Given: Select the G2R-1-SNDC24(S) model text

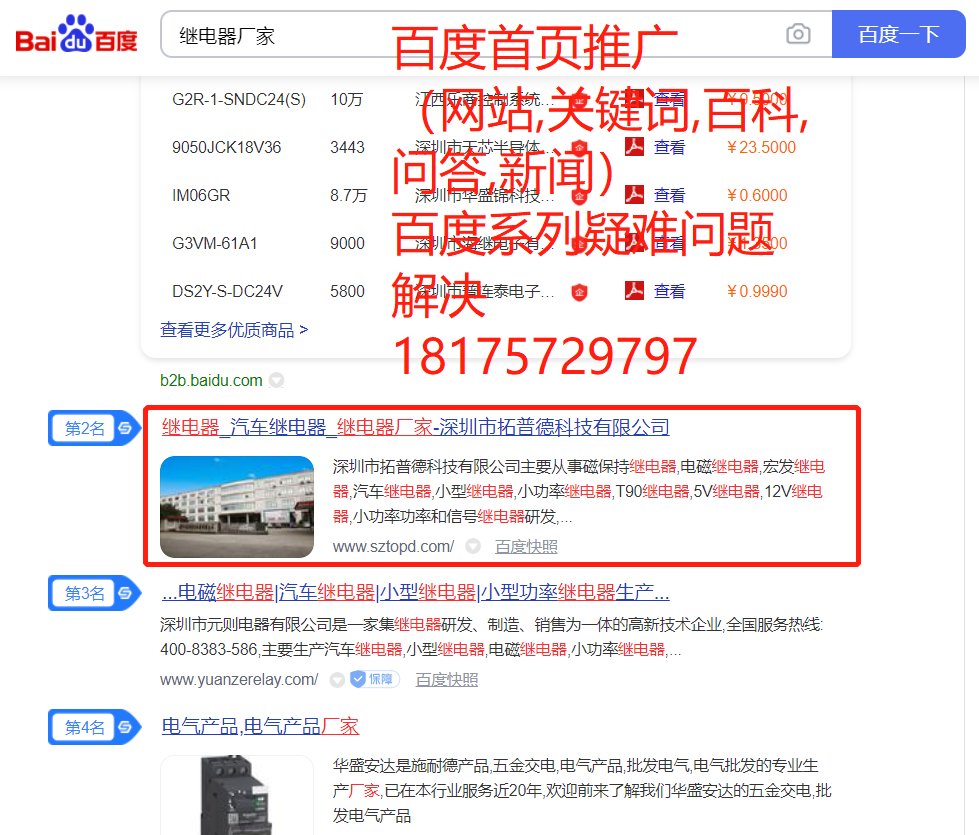Looking at the screenshot, I should click(239, 99).
